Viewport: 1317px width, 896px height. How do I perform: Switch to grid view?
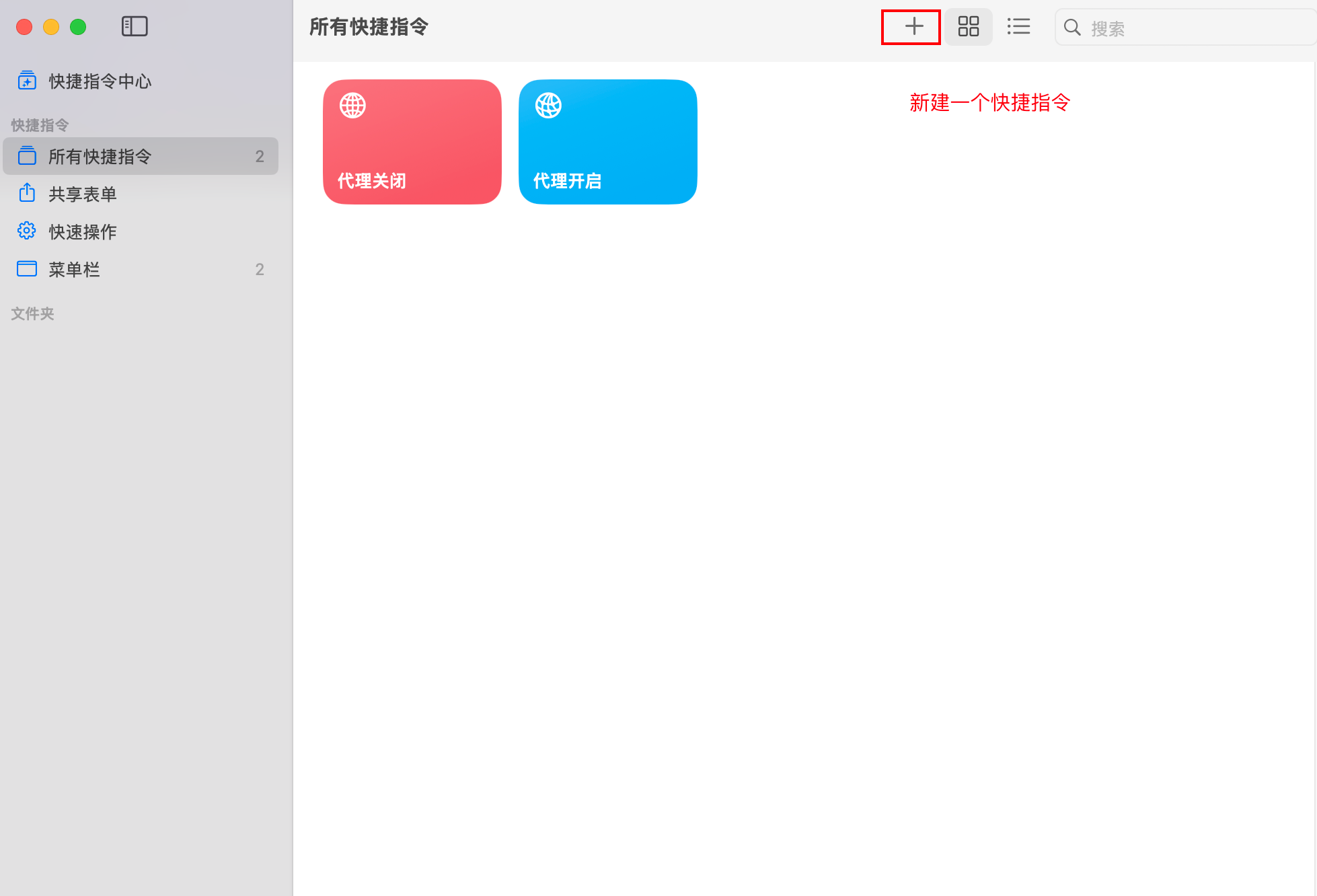click(968, 27)
